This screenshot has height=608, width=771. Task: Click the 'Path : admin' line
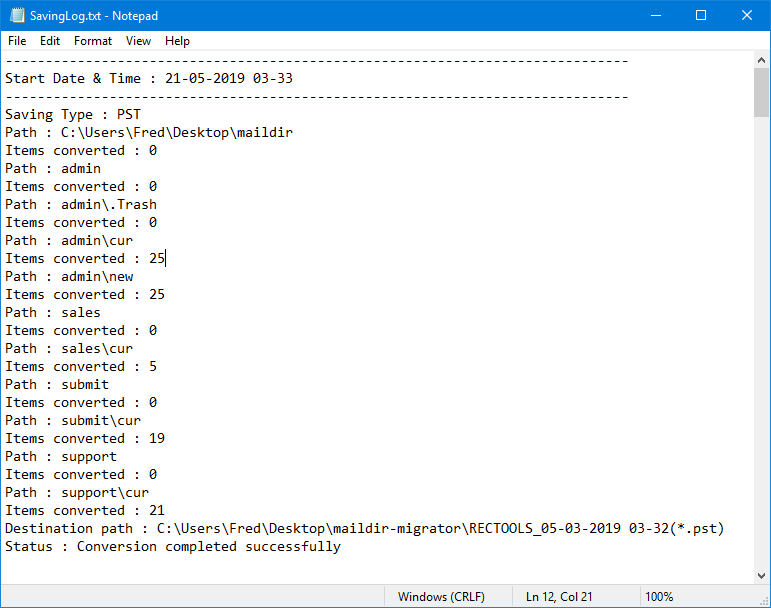coord(53,169)
